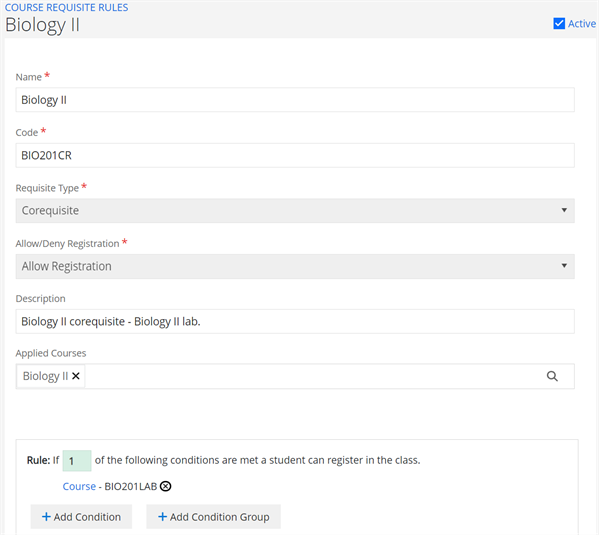Open the Allow/Deny Registration dropdown
This screenshot has height=535, width=599.
295,266
